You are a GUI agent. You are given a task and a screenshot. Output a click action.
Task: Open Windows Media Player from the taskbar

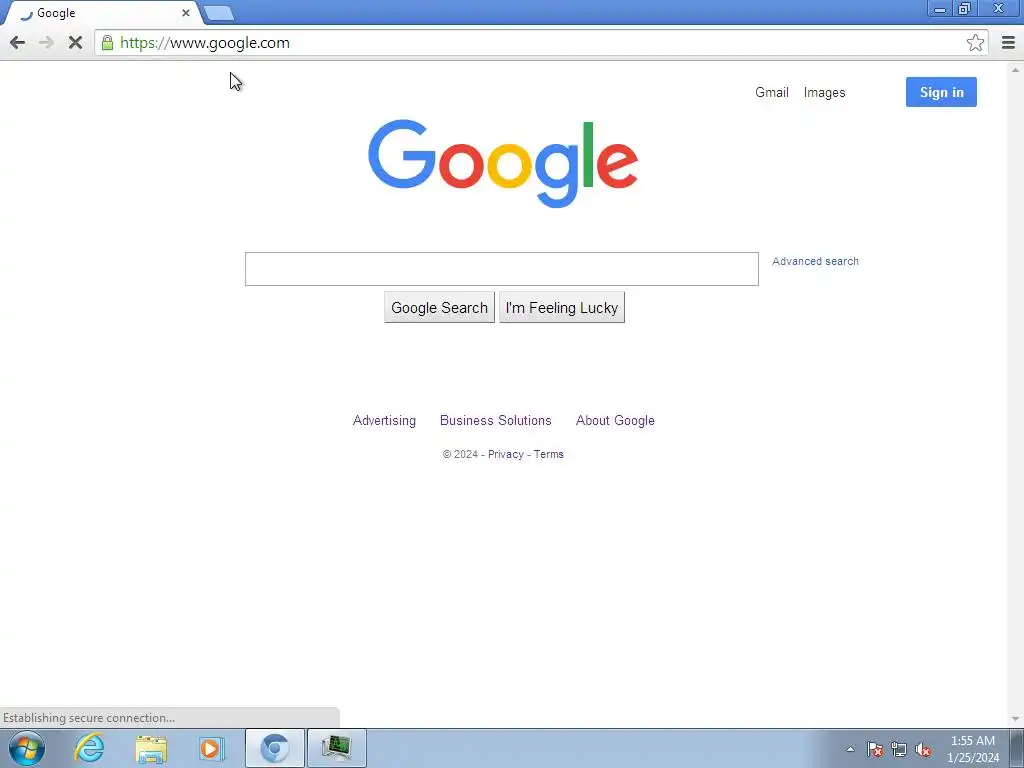pyautogui.click(x=212, y=748)
